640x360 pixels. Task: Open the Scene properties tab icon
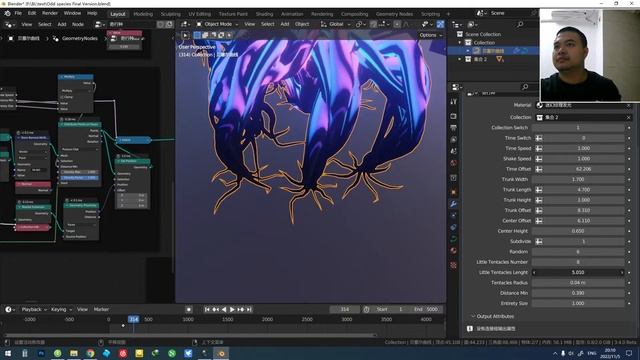pyautogui.click(x=453, y=151)
